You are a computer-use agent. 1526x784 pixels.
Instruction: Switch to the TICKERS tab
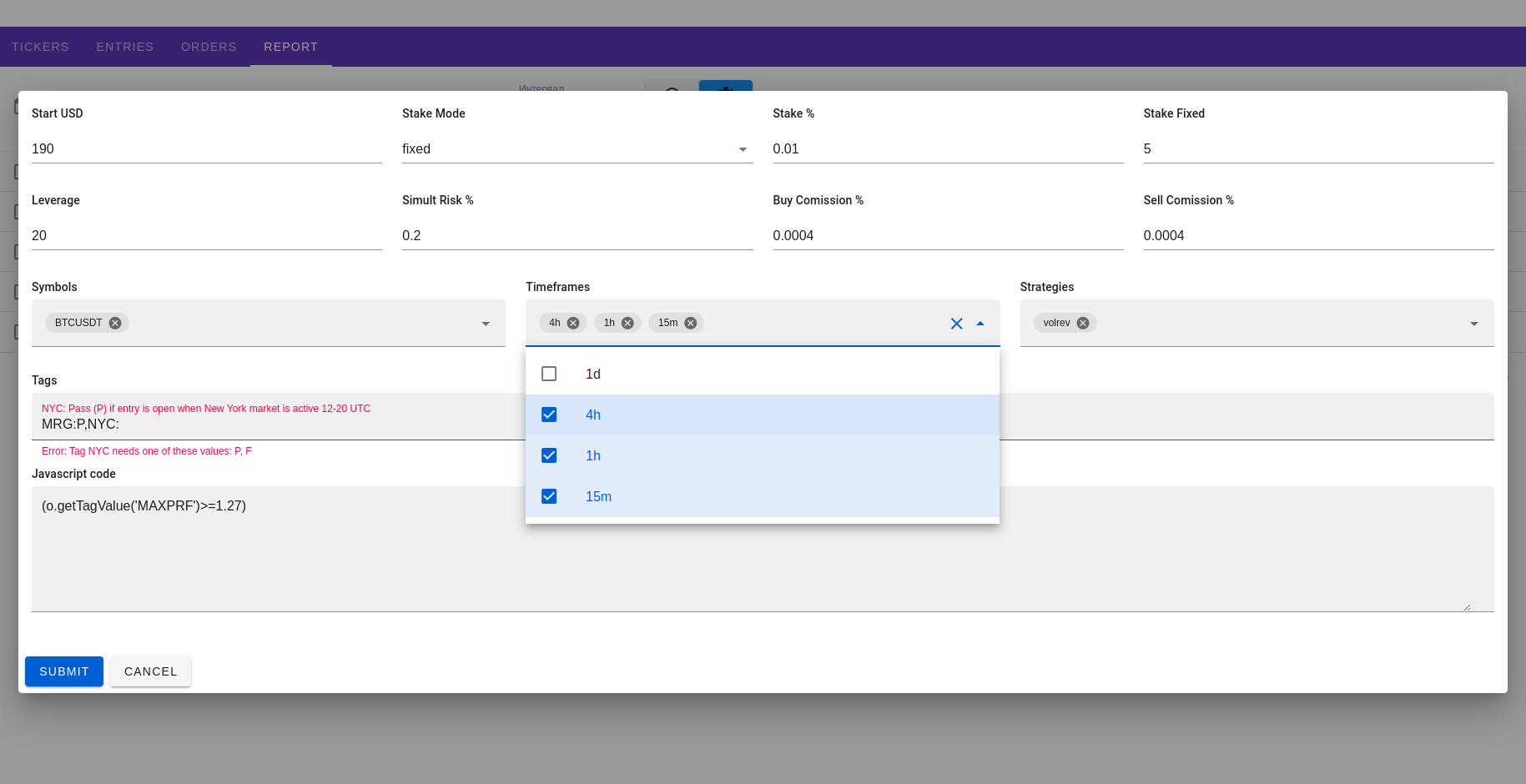(40, 47)
